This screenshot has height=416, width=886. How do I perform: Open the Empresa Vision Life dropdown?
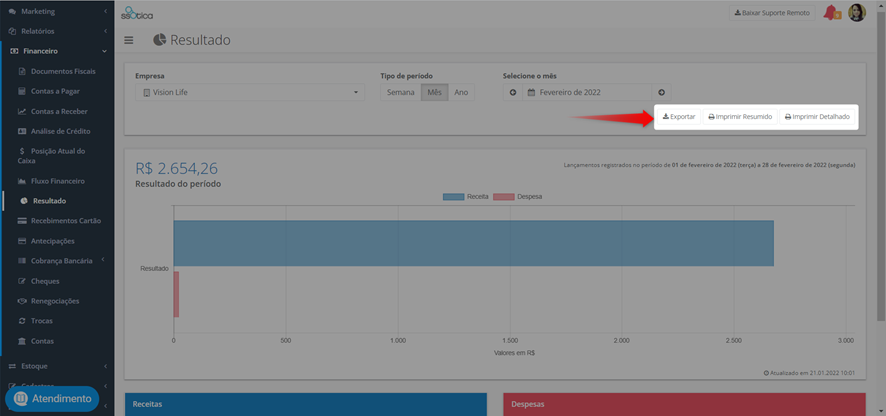pos(250,92)
